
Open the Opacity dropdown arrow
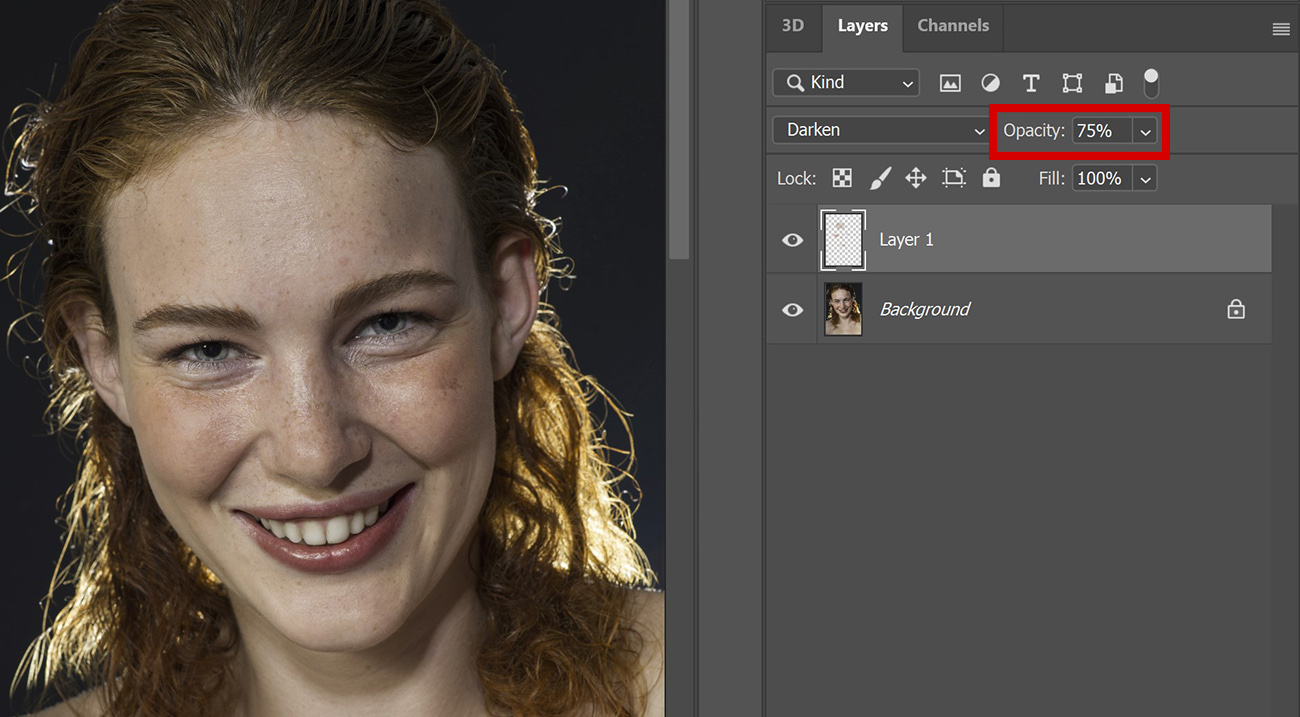tap(1145, 131)
